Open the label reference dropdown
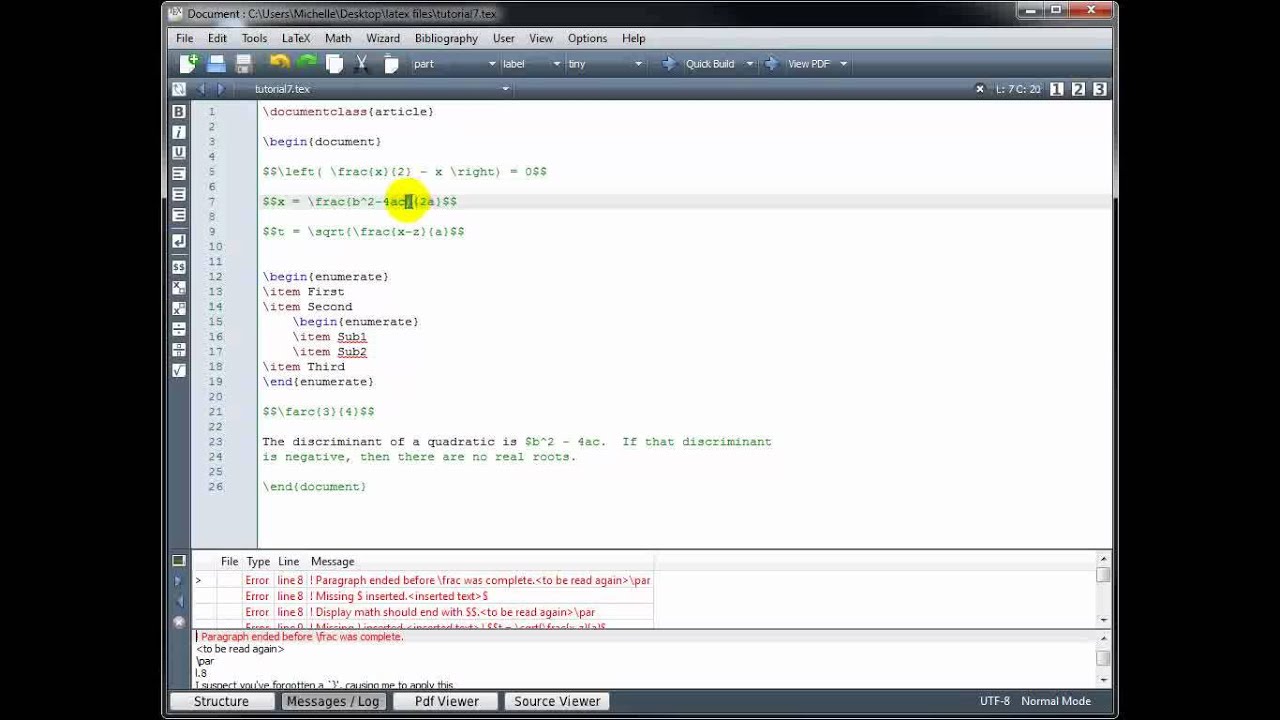This screenshot has width=1280, height=720. (532, 64)
